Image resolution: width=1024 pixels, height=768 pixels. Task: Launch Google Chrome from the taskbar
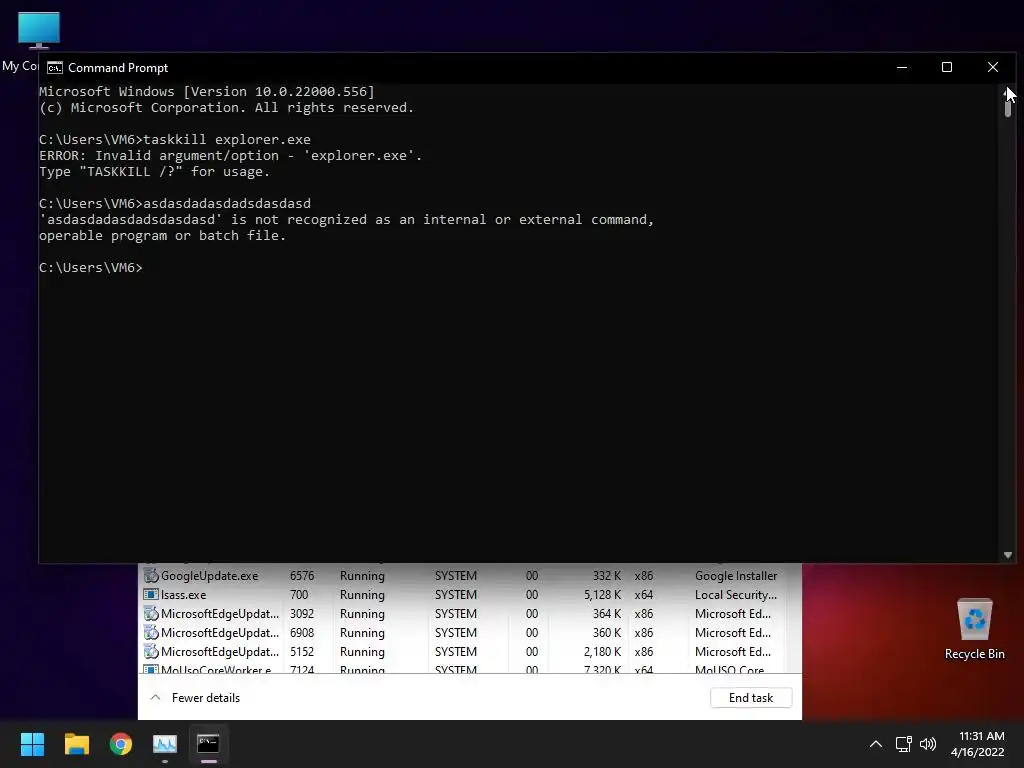121,744
